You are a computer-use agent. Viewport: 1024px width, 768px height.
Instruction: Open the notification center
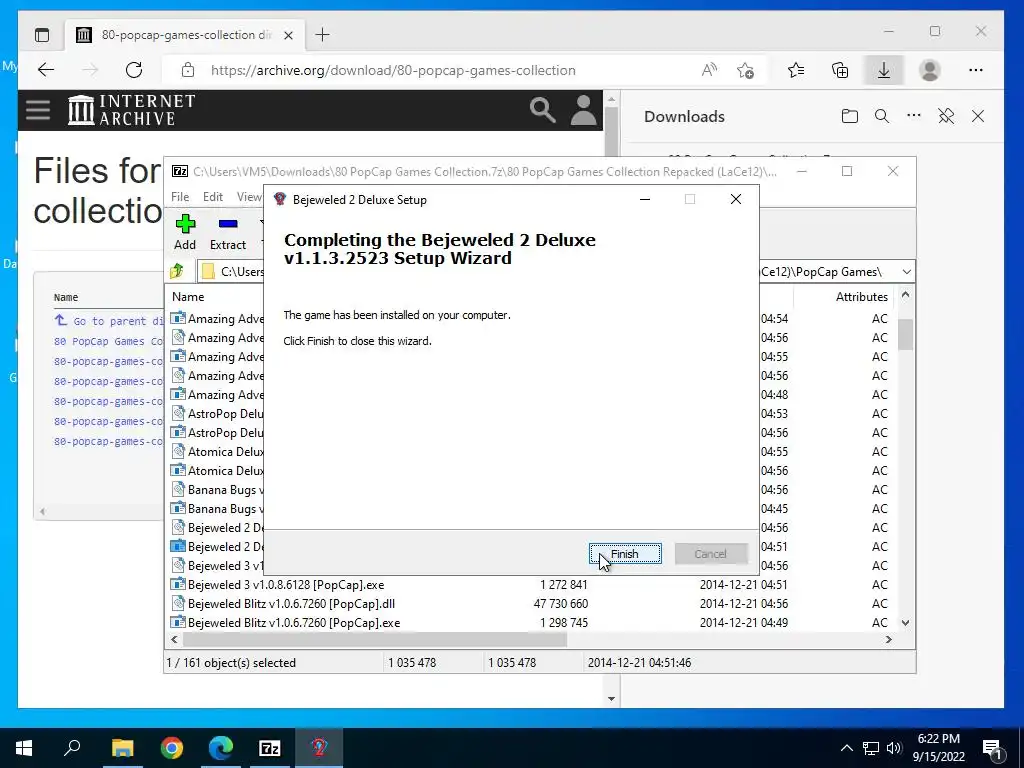(992, 748)
